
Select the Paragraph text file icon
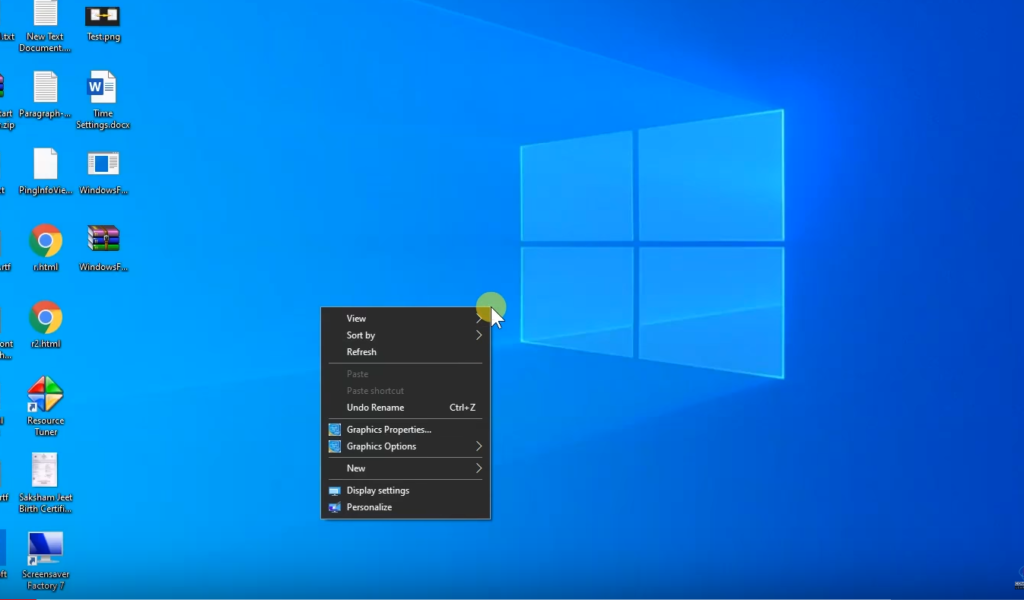click(x=45, y=95)
